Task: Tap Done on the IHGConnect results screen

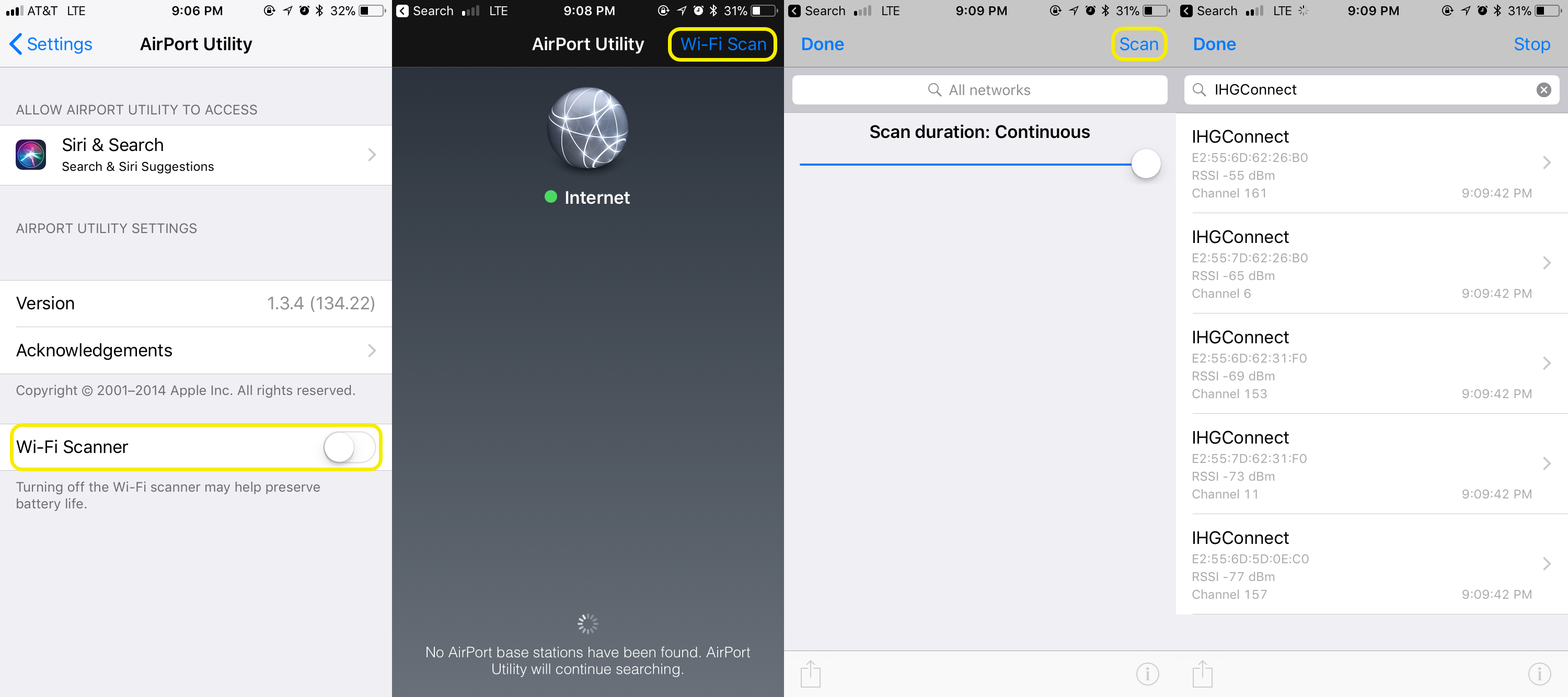Action: point(1214,44)
